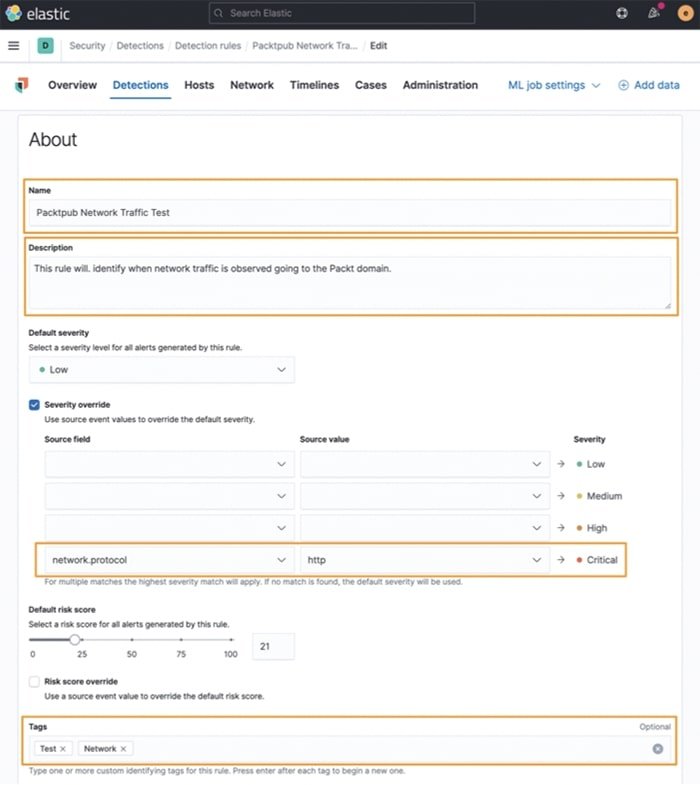Viewport: 700px width, 785px height.
Task: Open the newsfeed notifications icon
Action: (654, 14)
